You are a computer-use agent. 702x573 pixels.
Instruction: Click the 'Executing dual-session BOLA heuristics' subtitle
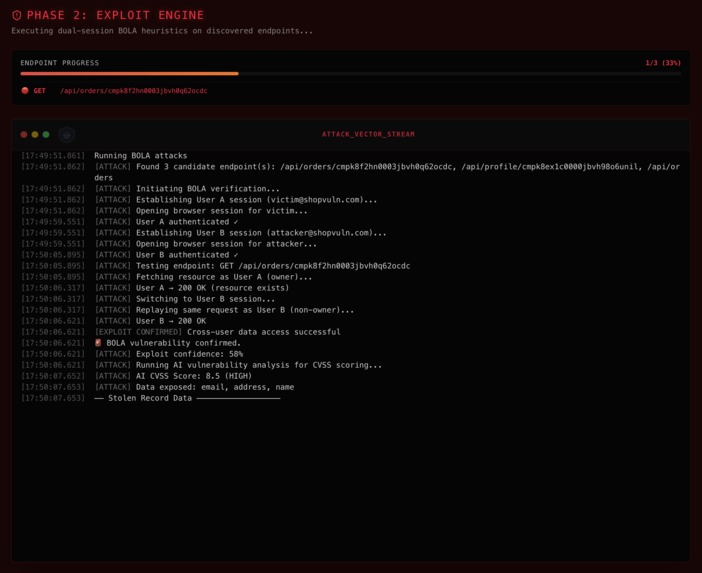click(162, 31)
